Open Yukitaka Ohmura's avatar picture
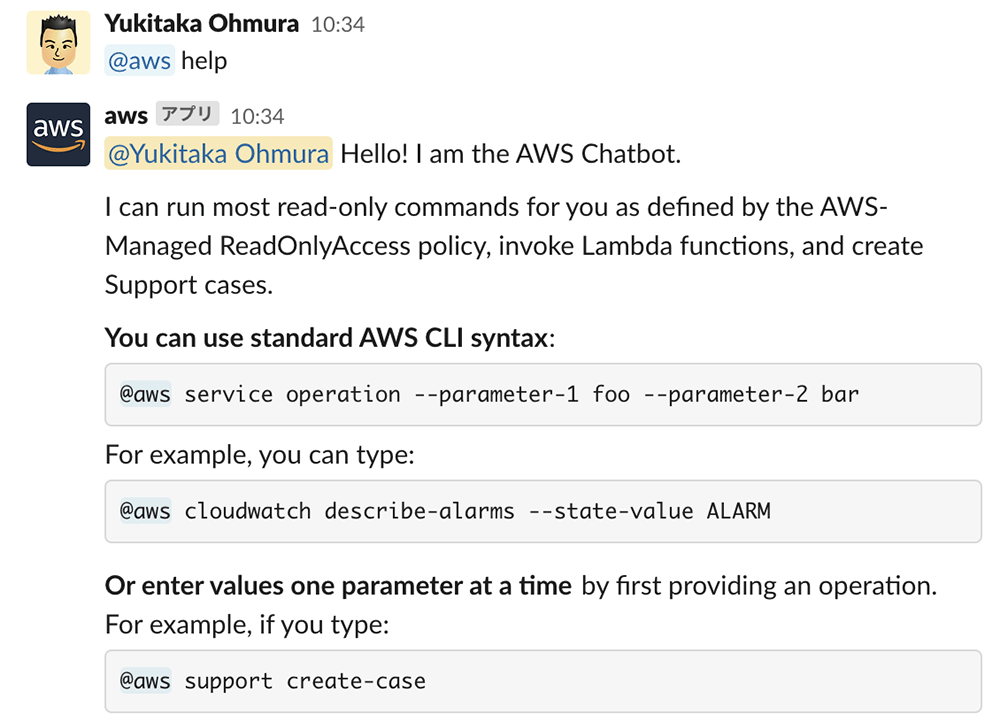Screen dimensions: 1000x722 tap(58, 42)
